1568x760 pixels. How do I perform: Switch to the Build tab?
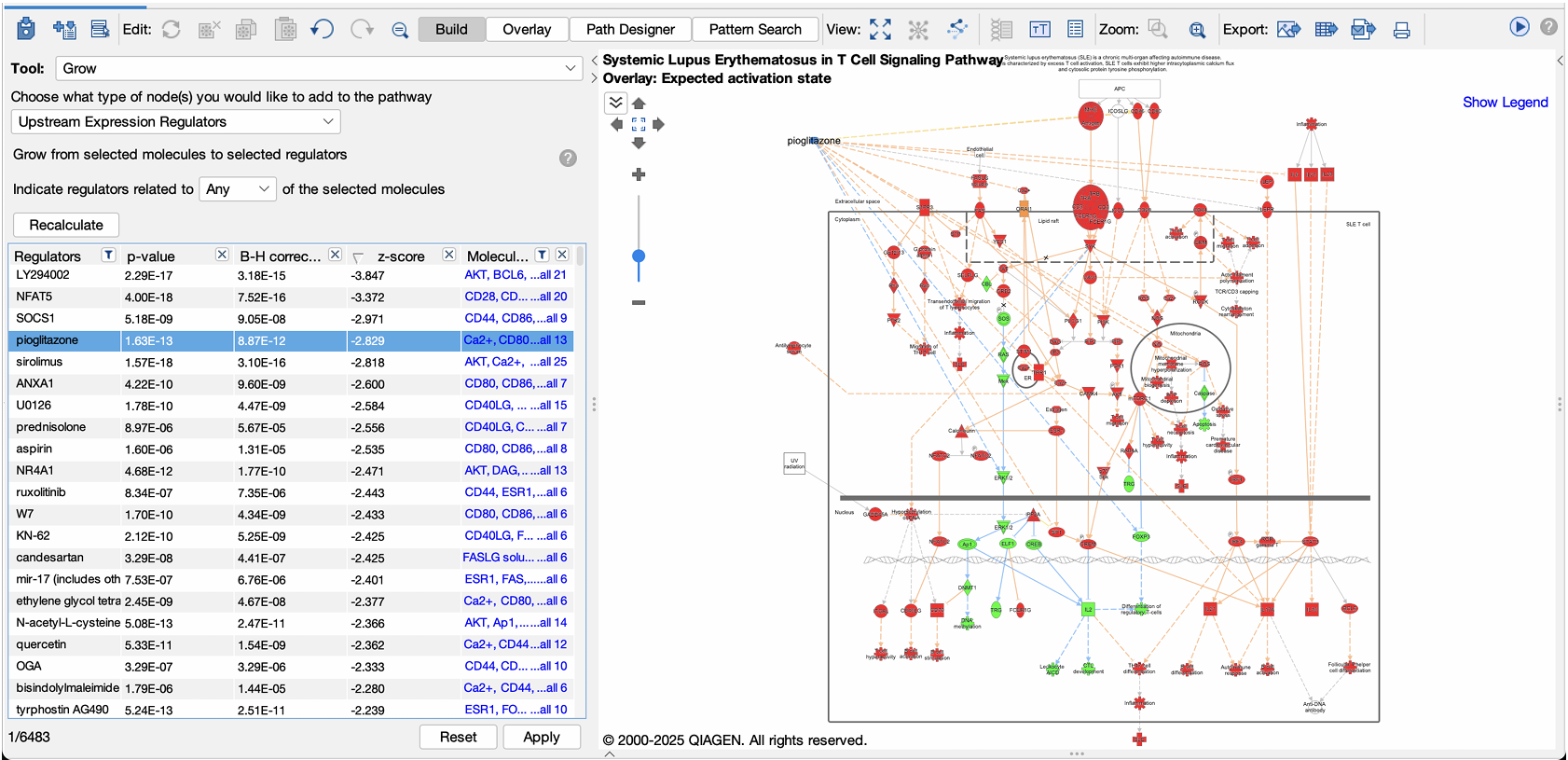[x=451, y=29]
